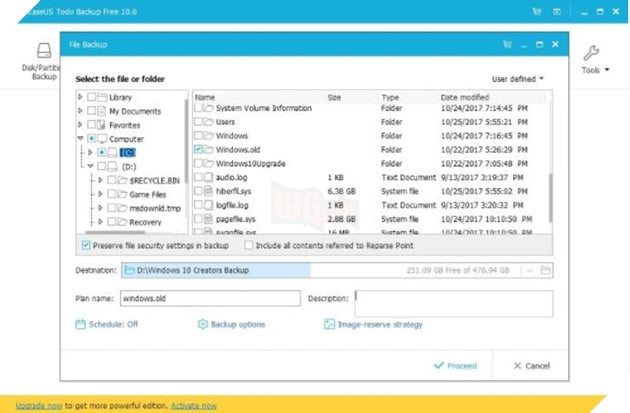
Task: Enable Include all contents referred to Reparse Point
Action: point(249,245)
